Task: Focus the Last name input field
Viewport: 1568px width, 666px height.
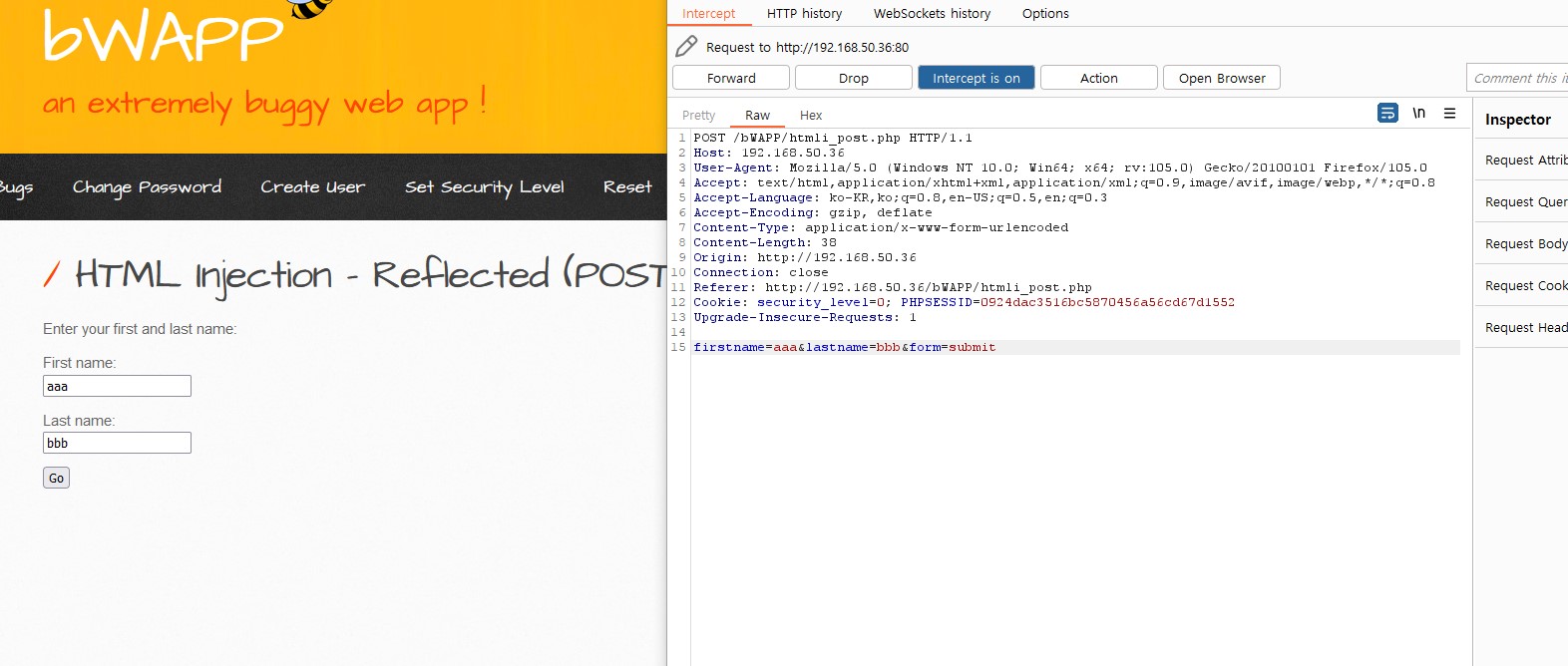Action: pos(117,443)
